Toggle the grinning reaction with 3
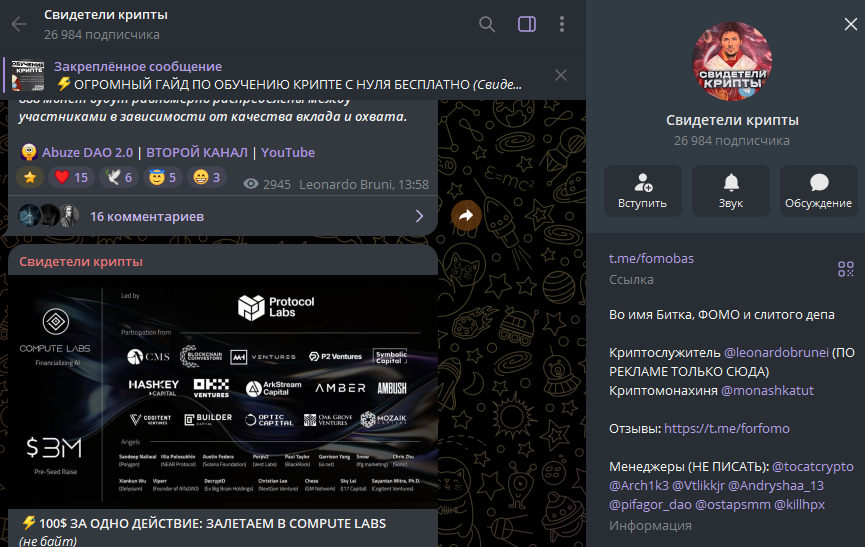The image size is (865, 547). (x=207, y=178)
